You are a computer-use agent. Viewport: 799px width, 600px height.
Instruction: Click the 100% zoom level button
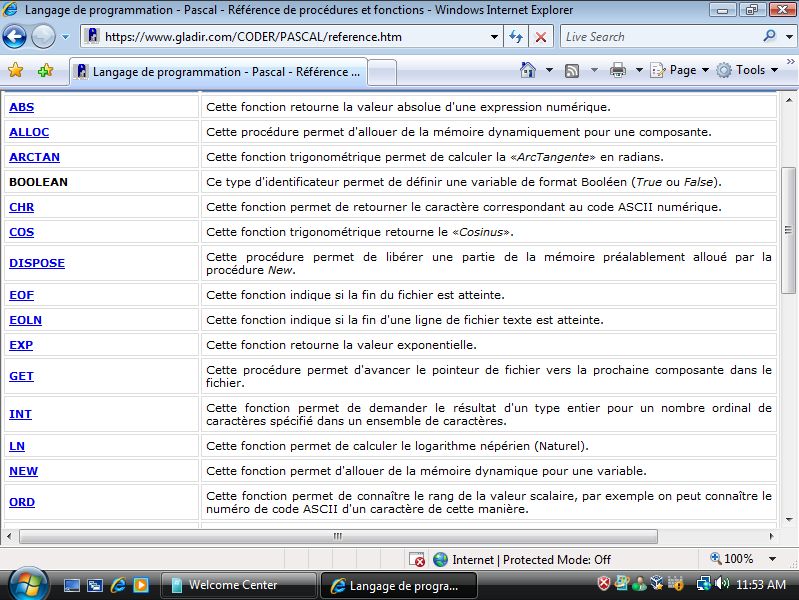[x=732, y=559]
